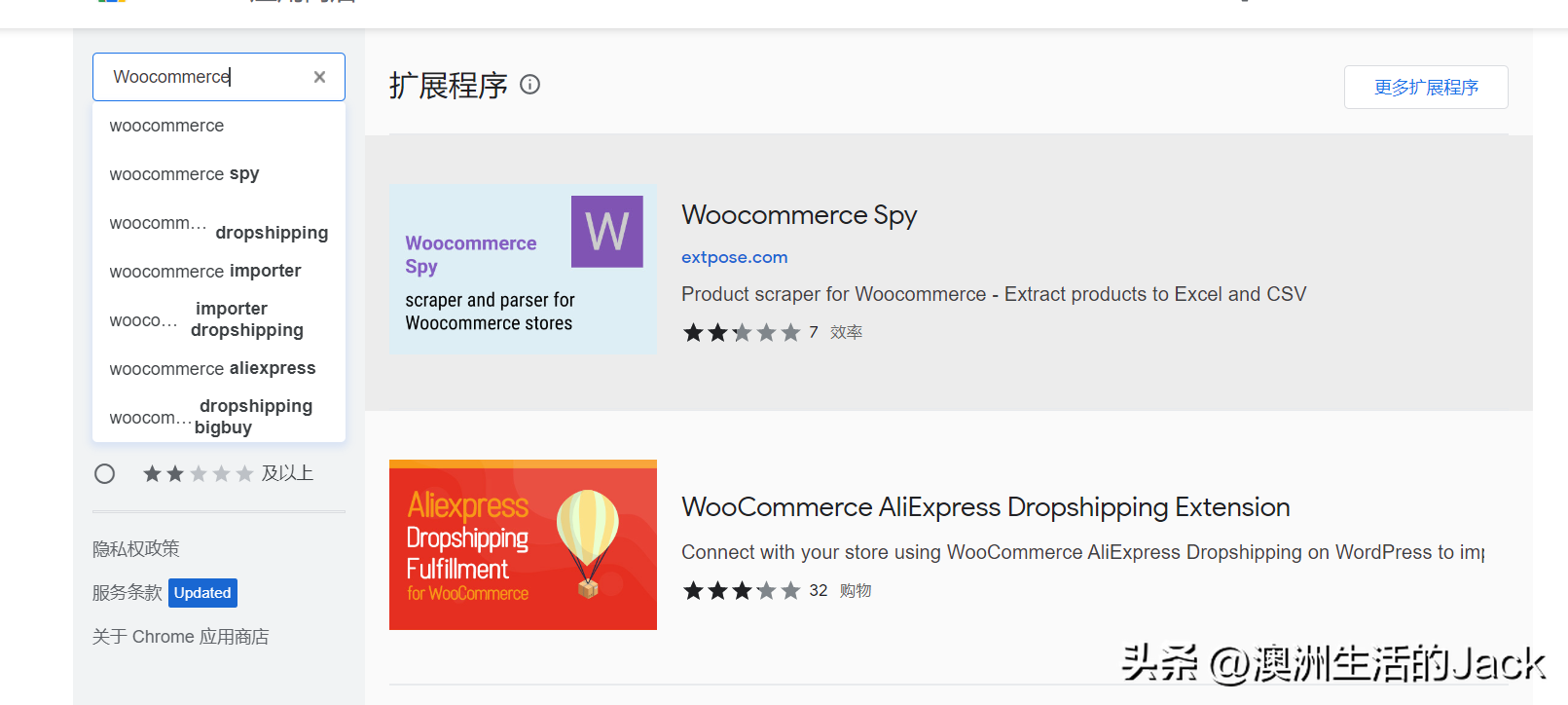Click the AliExpress Dropshipping star rating
The height and width of the screenshot is (705, 1568).
742,591
